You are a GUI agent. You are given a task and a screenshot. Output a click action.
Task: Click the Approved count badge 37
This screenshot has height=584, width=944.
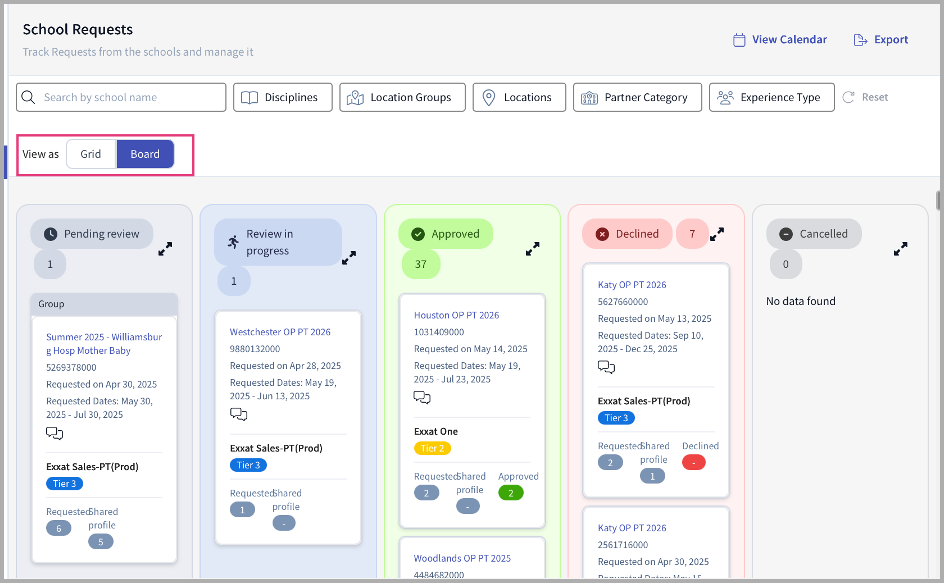421,264
